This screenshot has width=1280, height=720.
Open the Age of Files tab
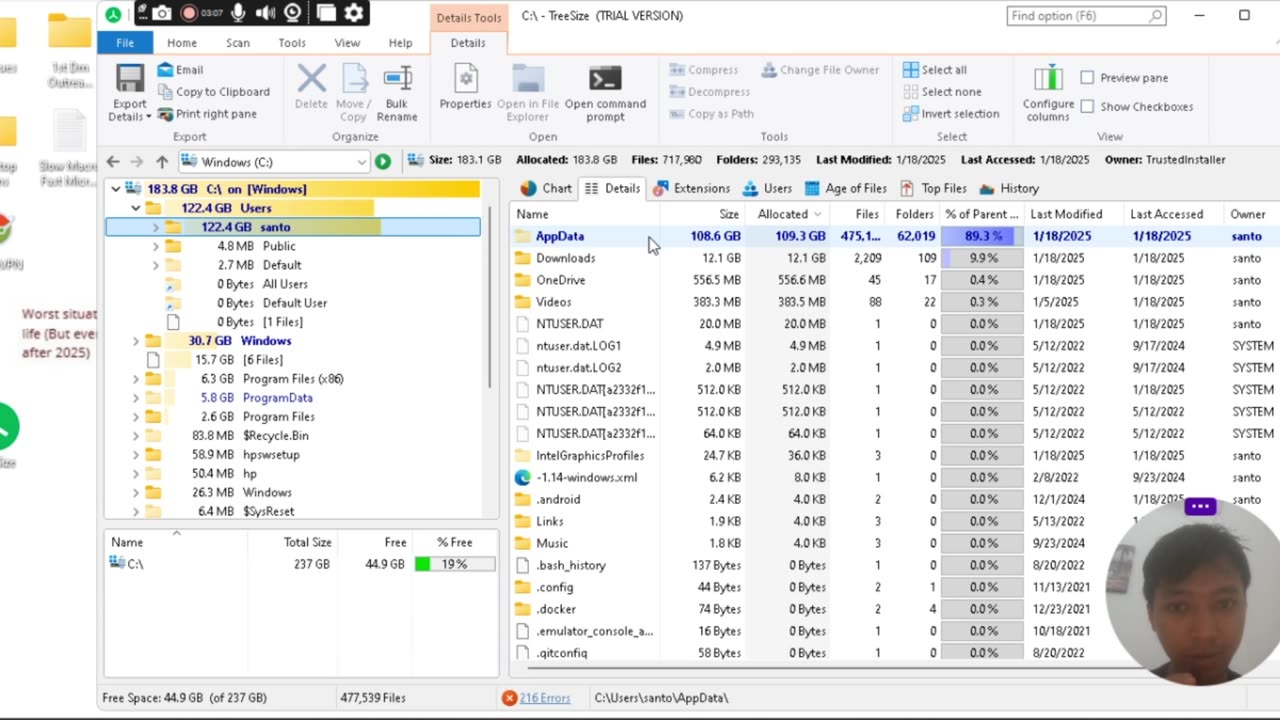coord(845,188)
